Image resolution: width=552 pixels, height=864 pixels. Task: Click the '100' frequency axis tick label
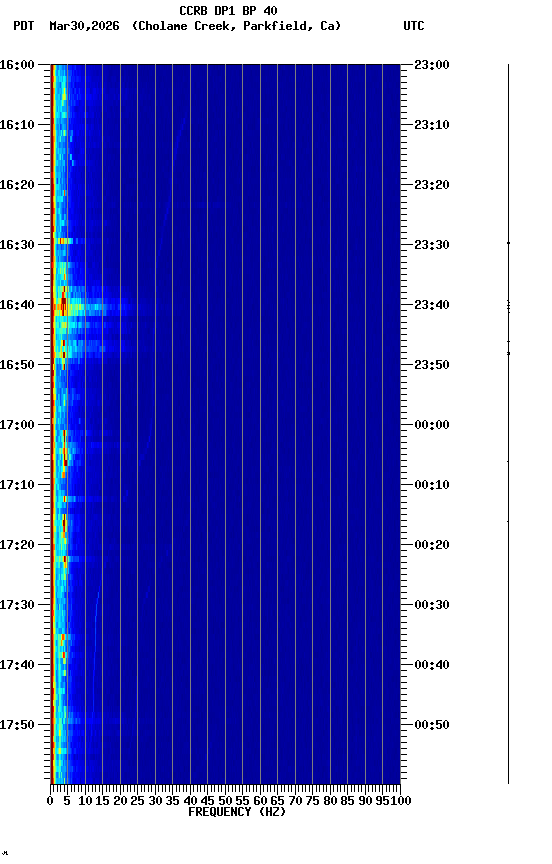coord(401,802)
